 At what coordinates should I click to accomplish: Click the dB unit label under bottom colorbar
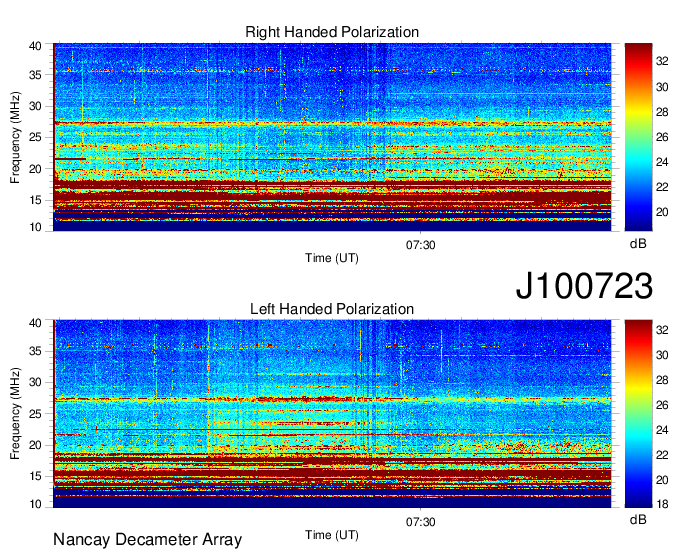pyautogui.click(x=638, y=520)
